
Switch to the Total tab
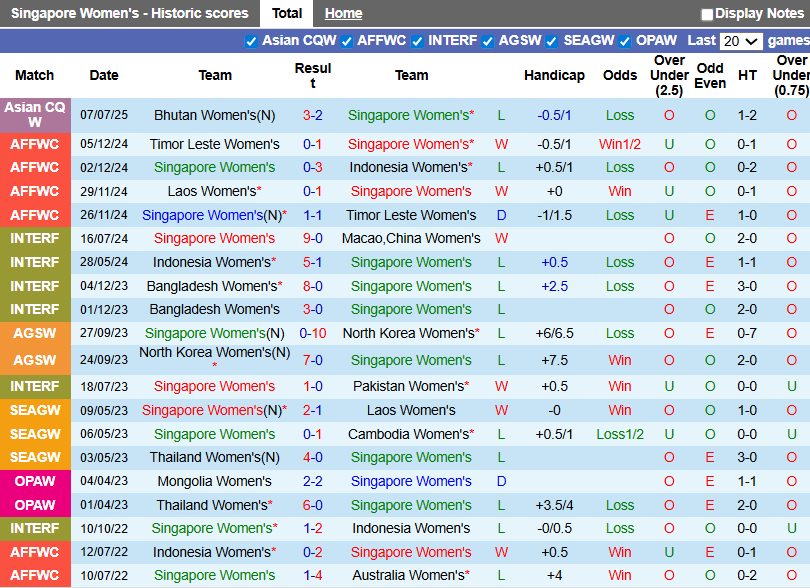pyautogui.click(x=287, y=13)
